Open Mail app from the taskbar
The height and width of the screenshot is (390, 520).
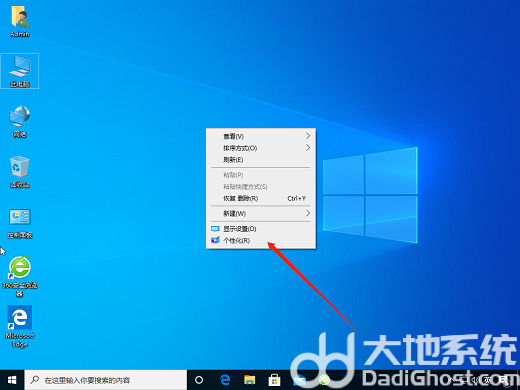299,380
